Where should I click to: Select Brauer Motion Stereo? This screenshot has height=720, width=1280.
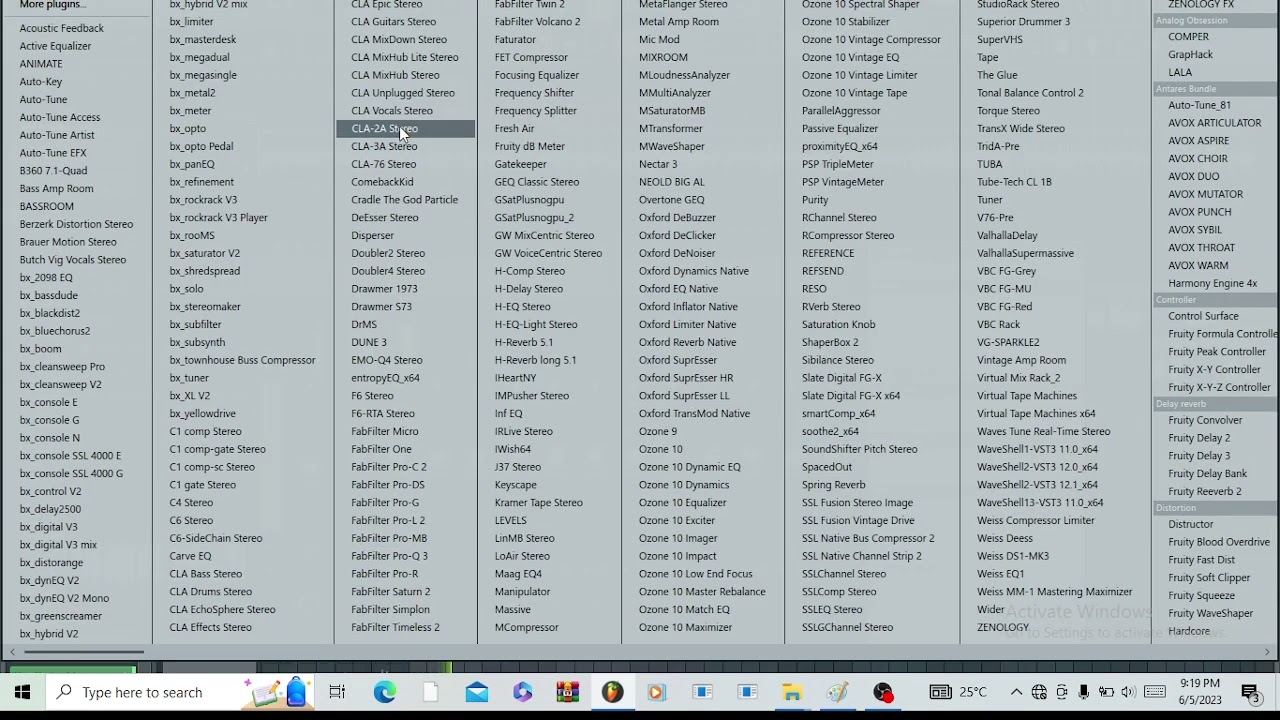[68, 242]
